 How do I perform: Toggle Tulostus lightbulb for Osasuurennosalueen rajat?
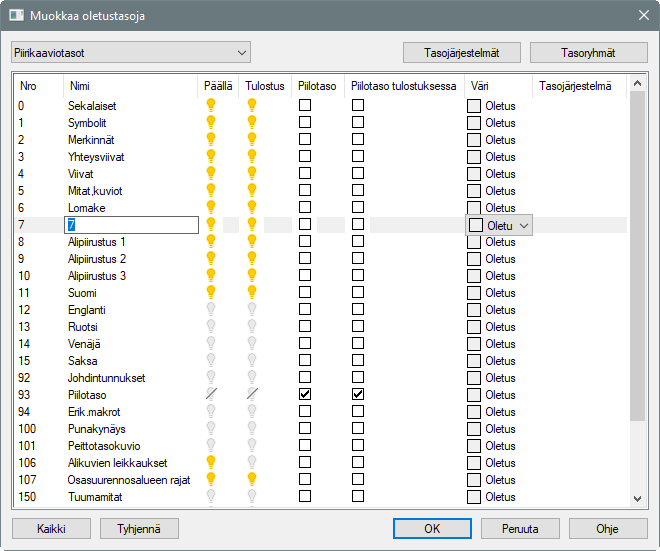pos(252,479)
